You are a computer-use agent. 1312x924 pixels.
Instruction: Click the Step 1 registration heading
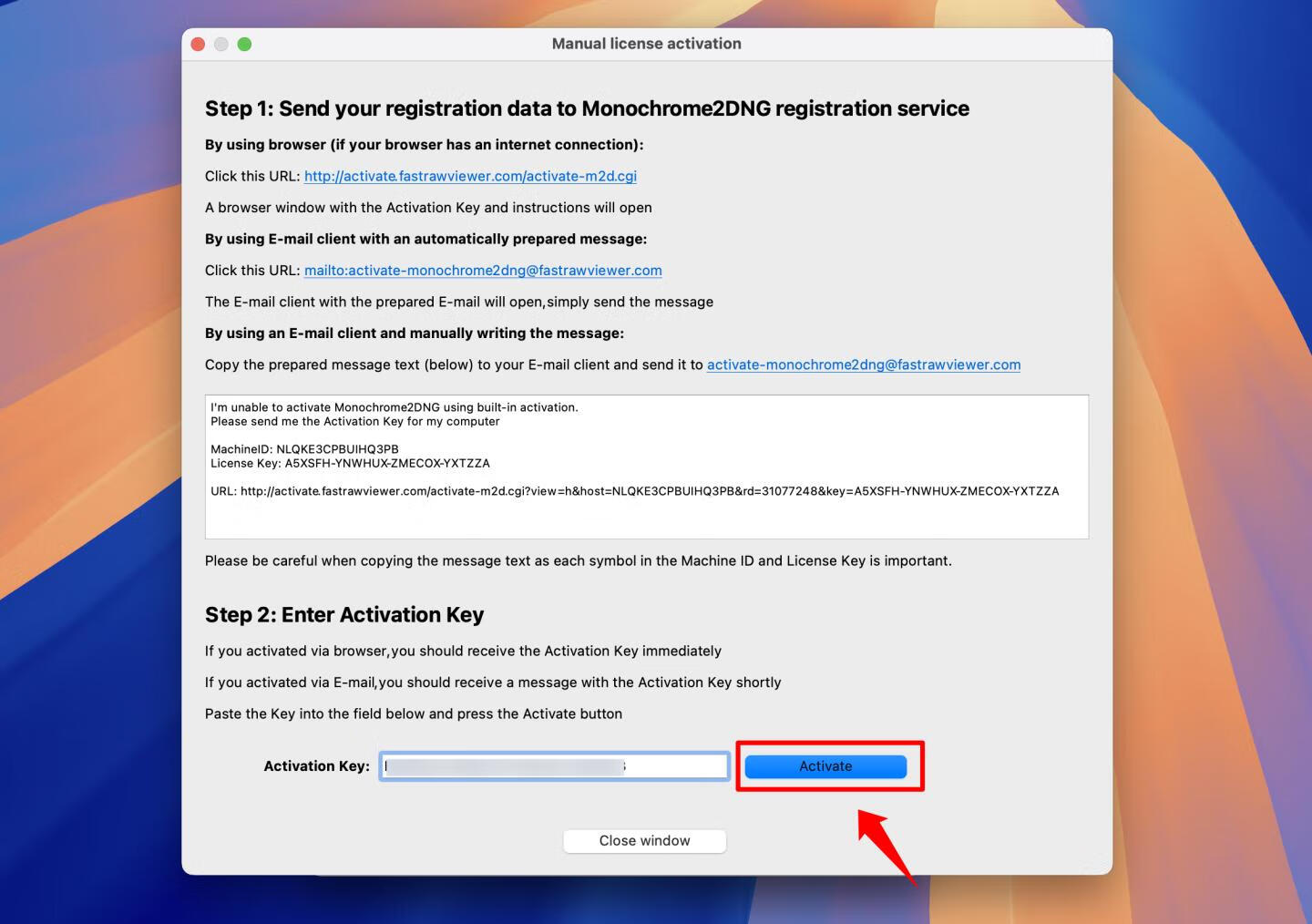pyautogui.click(x=587, y=108)
